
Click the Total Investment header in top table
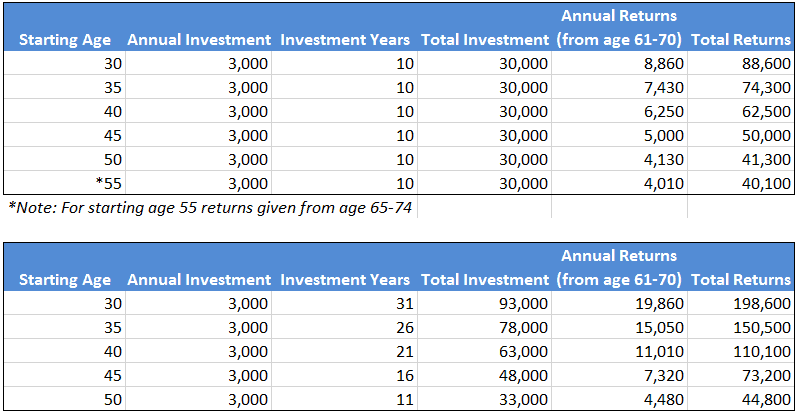484,39
